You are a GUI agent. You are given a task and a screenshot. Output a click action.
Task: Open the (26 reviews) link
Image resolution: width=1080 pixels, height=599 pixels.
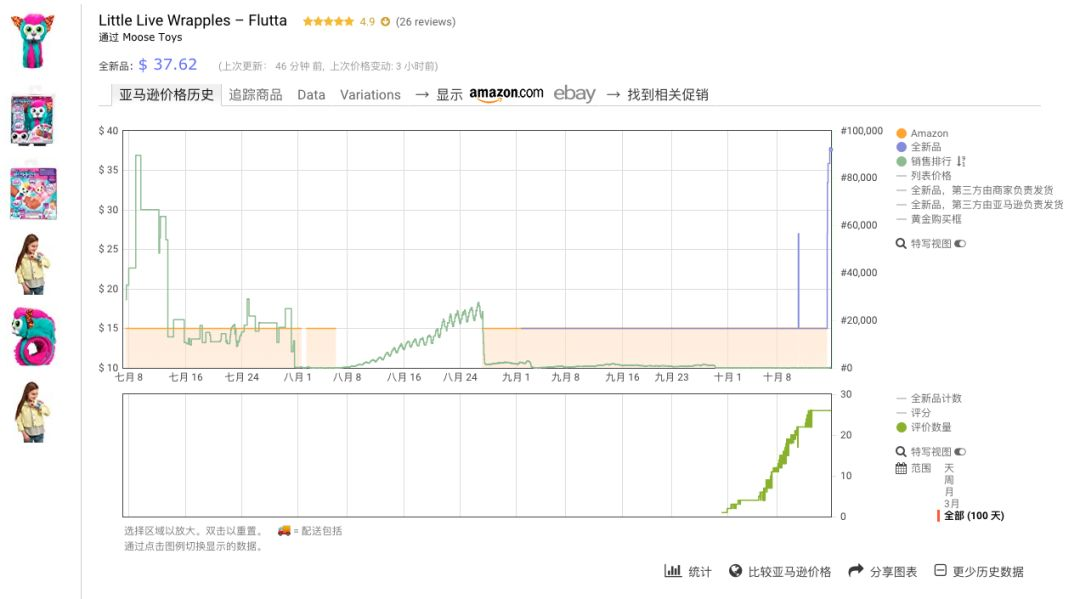point(426,21)
